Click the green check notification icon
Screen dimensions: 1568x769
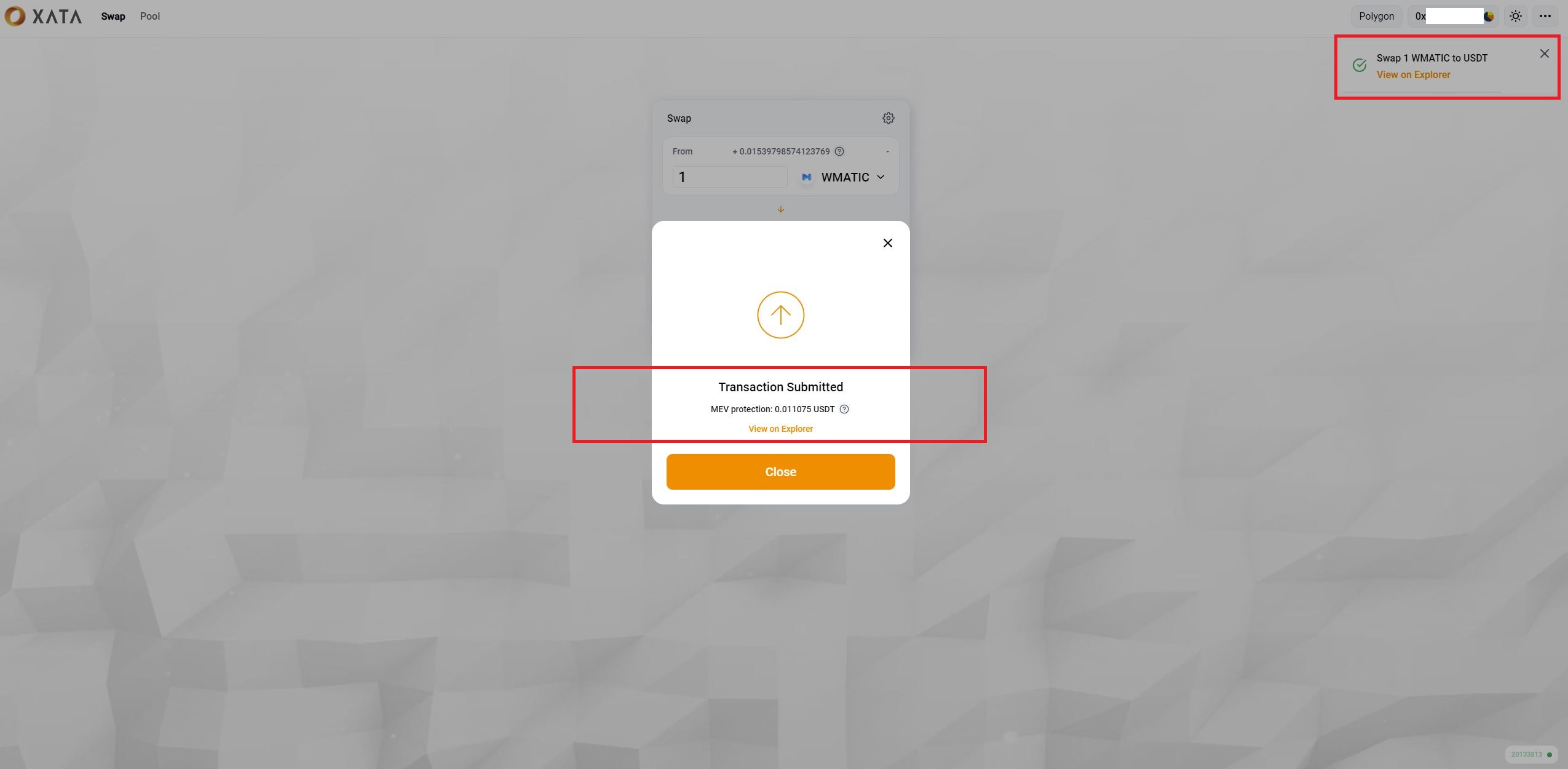[x=1360, y=65]
